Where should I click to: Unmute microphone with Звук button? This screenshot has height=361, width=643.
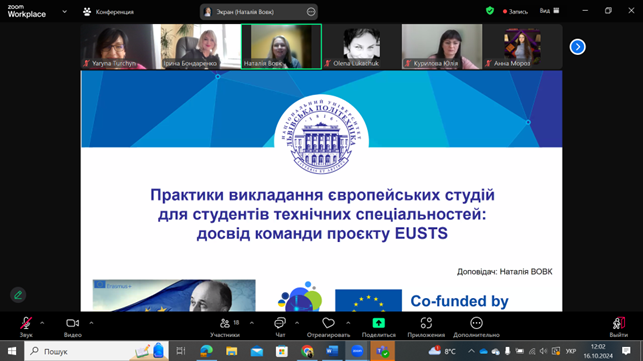tap(26, 327)
